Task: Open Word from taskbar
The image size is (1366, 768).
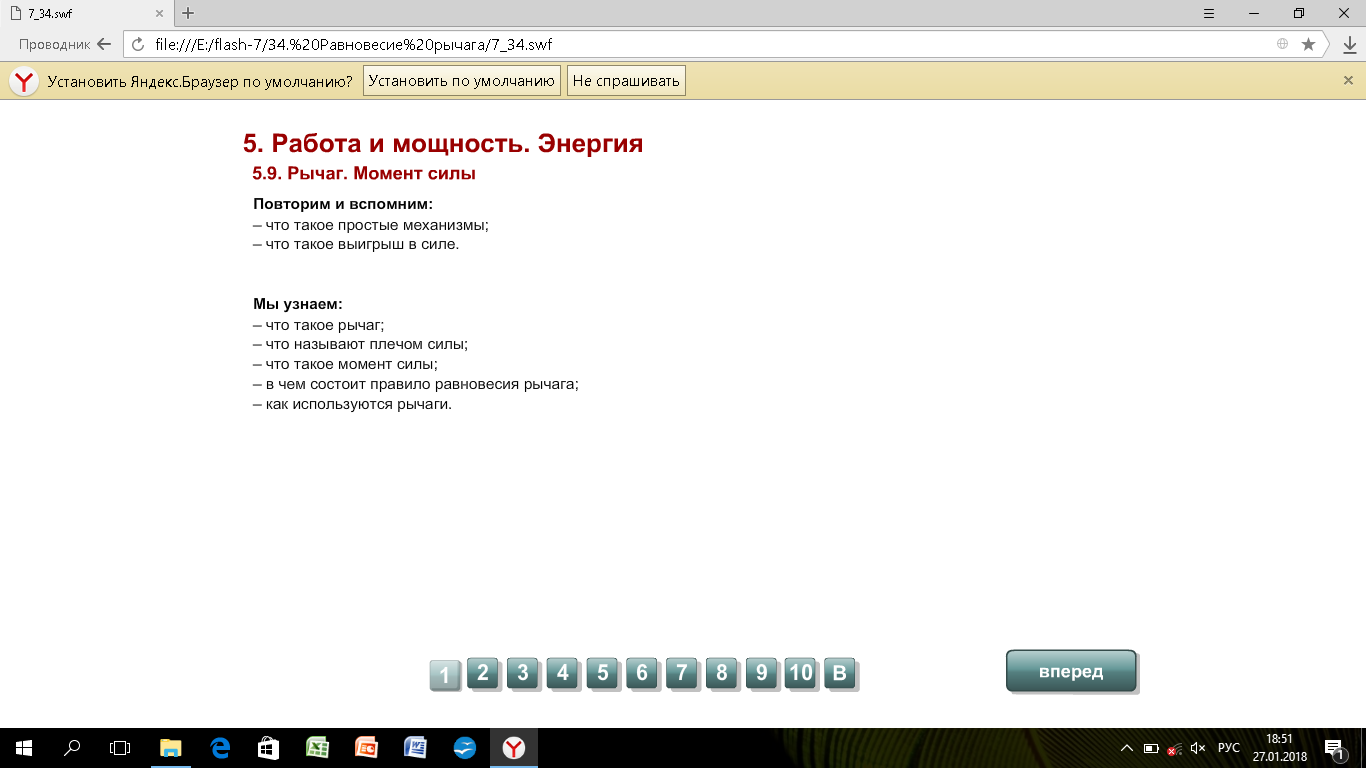Action: click(x=415, y=747)
